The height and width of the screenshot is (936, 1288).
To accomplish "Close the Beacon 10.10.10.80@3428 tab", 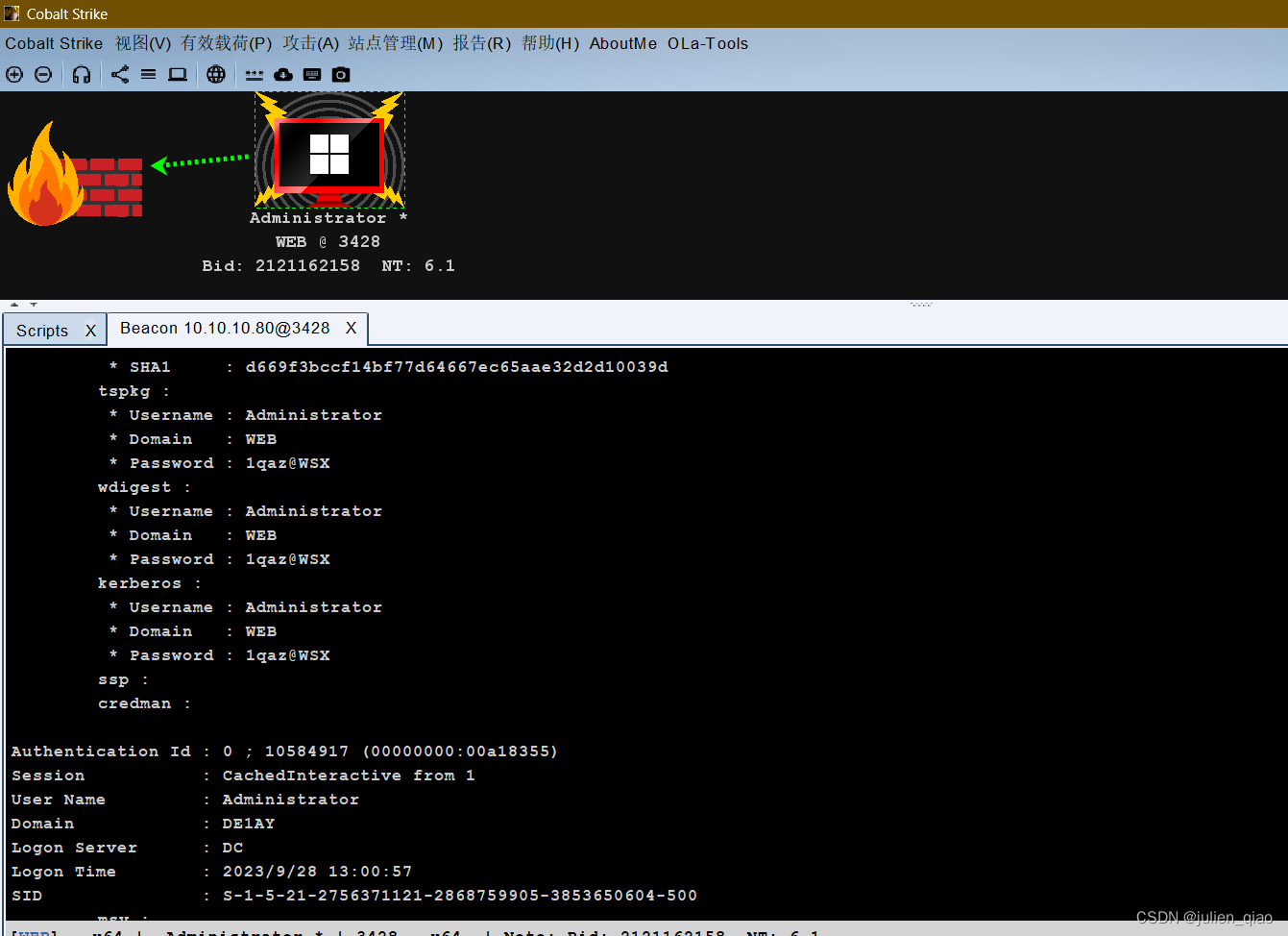I will point(351,328).
